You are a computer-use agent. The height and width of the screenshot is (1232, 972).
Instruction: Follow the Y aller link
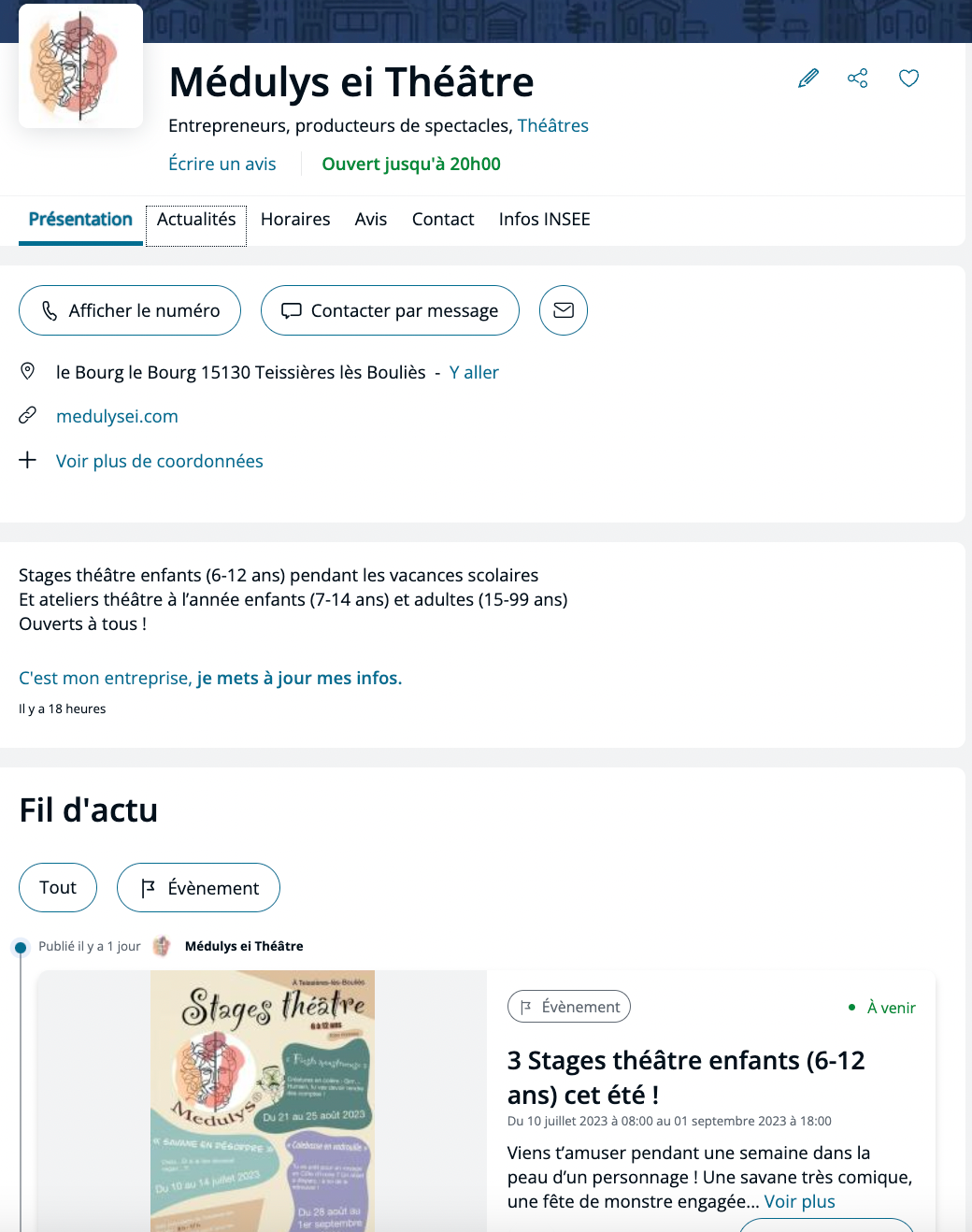(x=474, y=373)
